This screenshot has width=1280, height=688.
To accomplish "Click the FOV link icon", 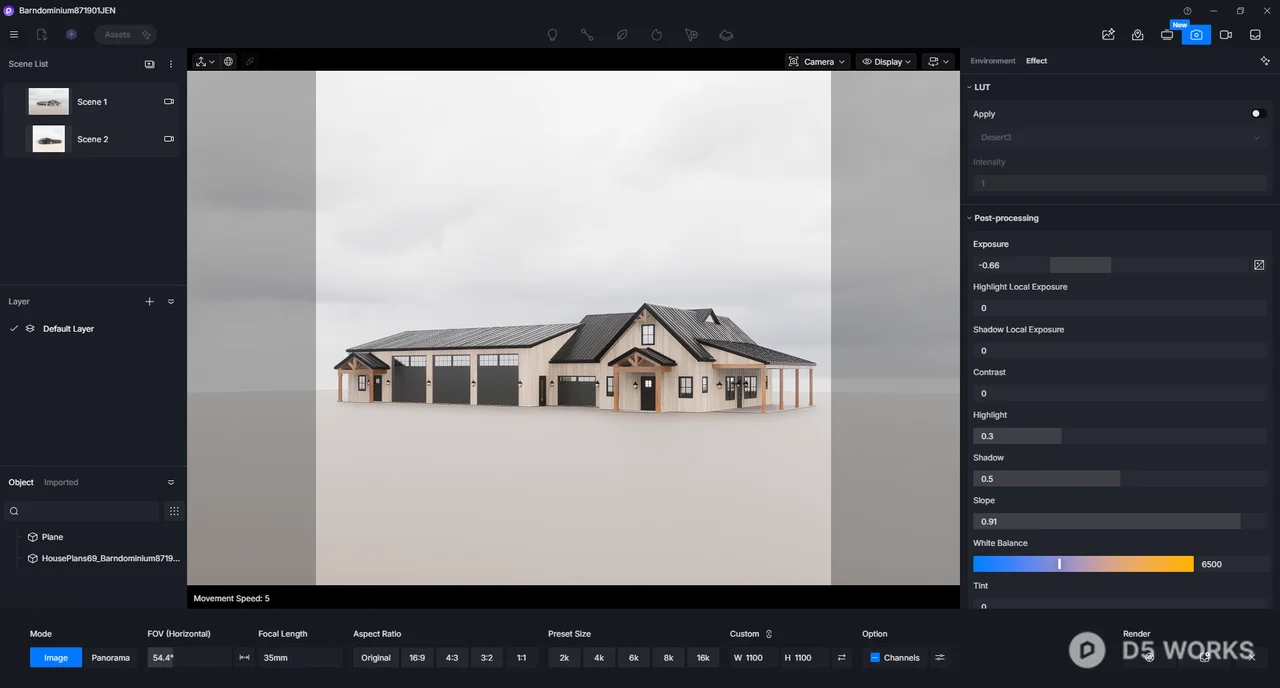I will [244, 658].
